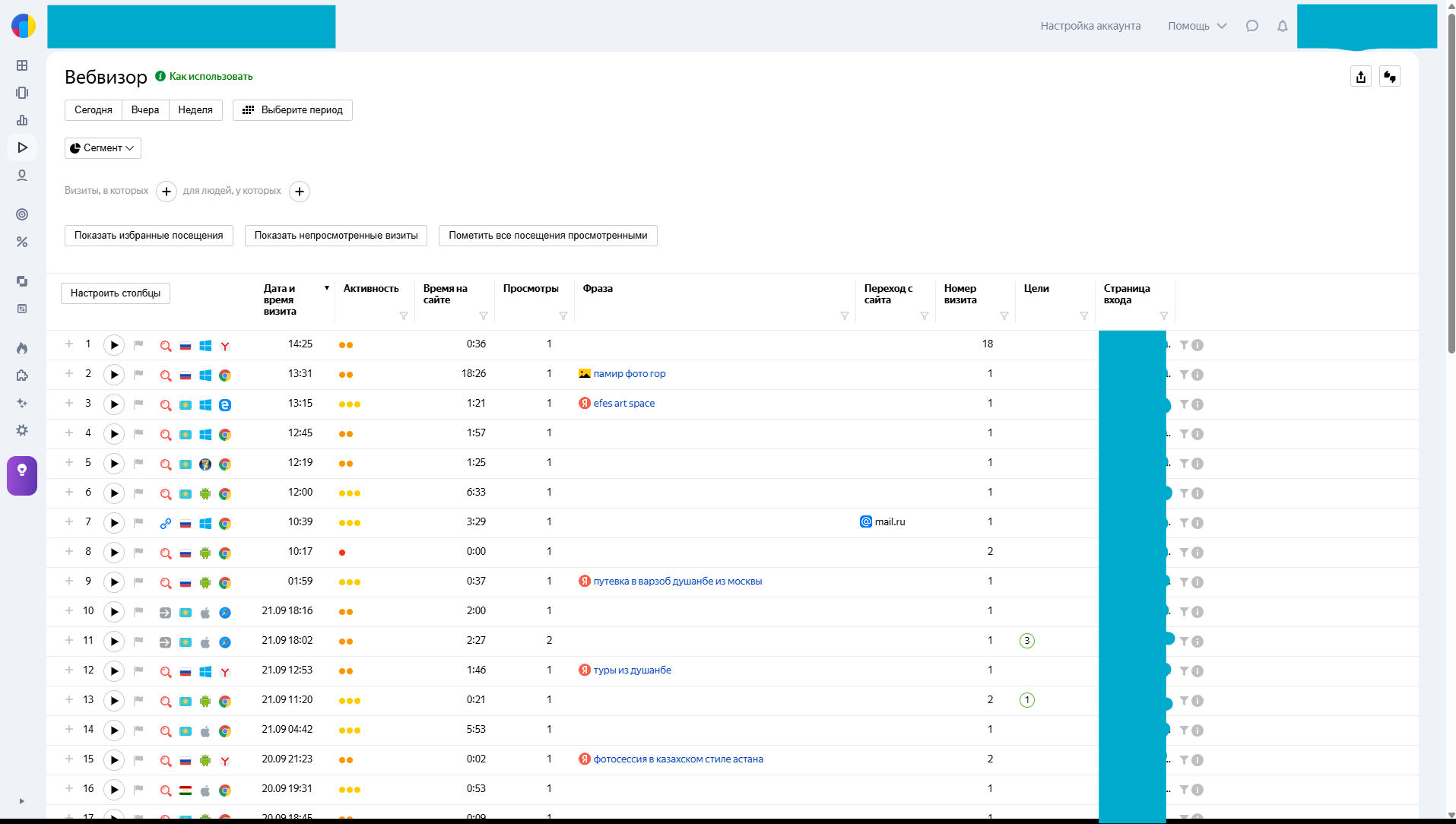Open the Вебвизор play icon in sidebar

[22, 147]
